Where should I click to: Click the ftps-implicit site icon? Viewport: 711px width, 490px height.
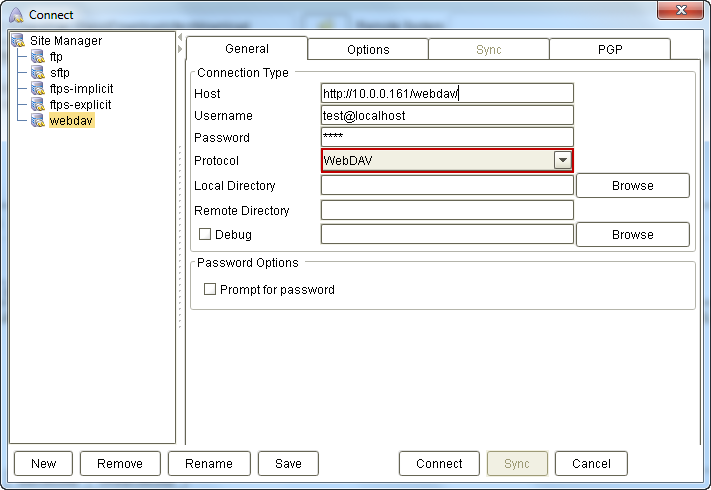(x=38, y=89)
